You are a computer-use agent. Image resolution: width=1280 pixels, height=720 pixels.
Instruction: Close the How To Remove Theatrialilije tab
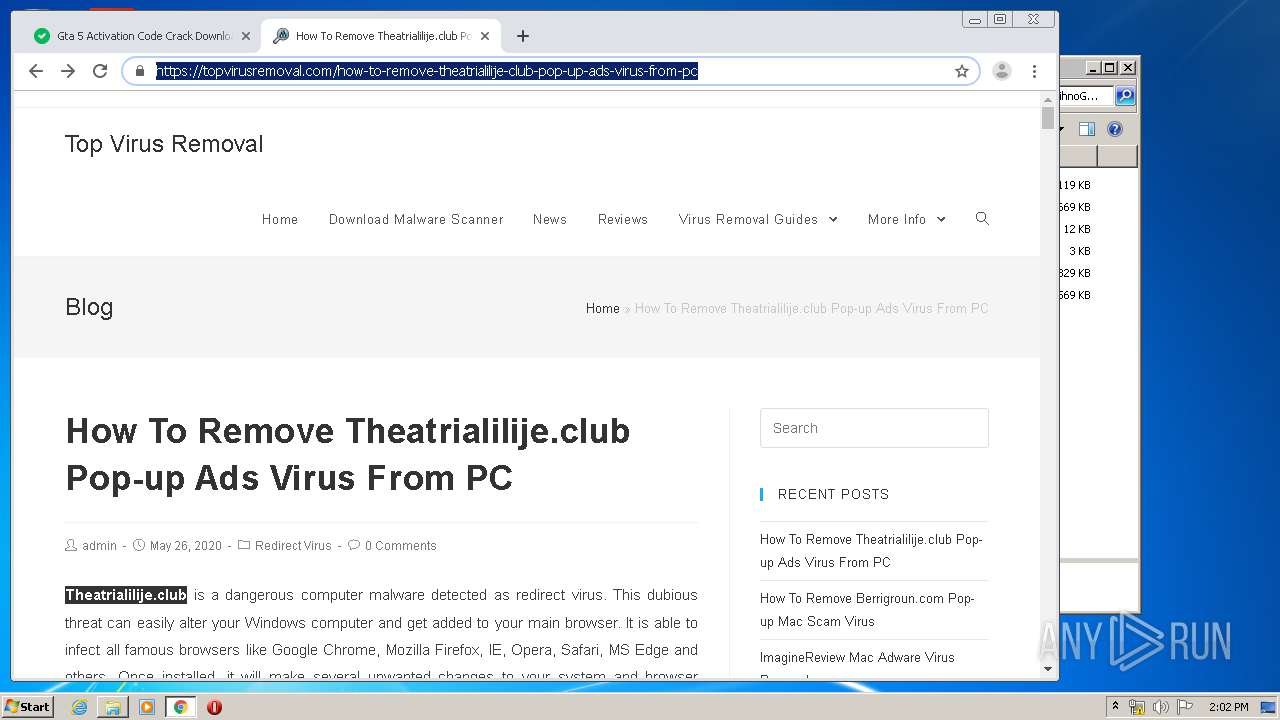point(485,36)
